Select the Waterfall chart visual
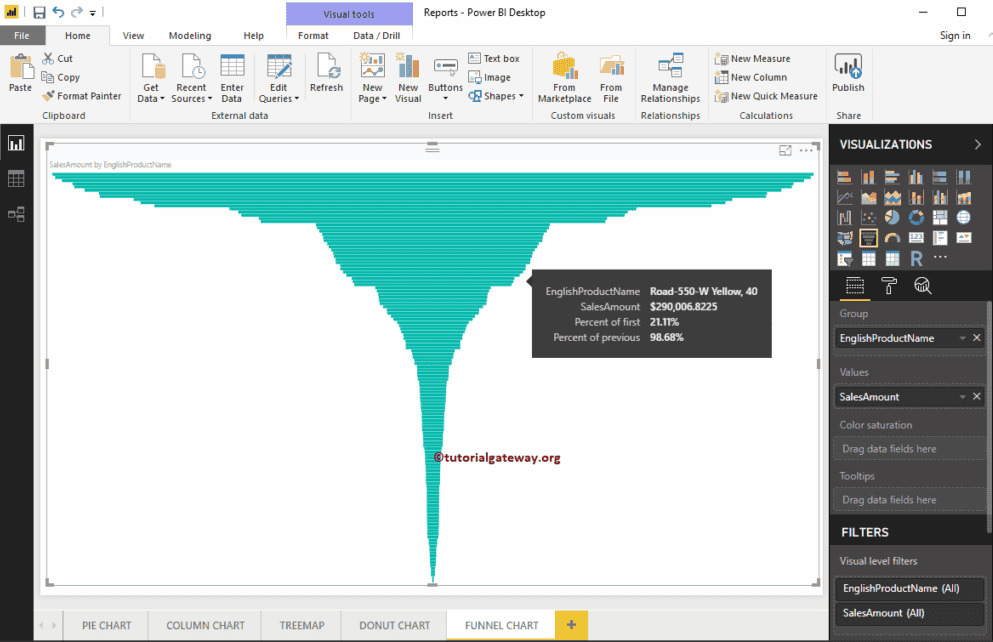 pos(845,218)
